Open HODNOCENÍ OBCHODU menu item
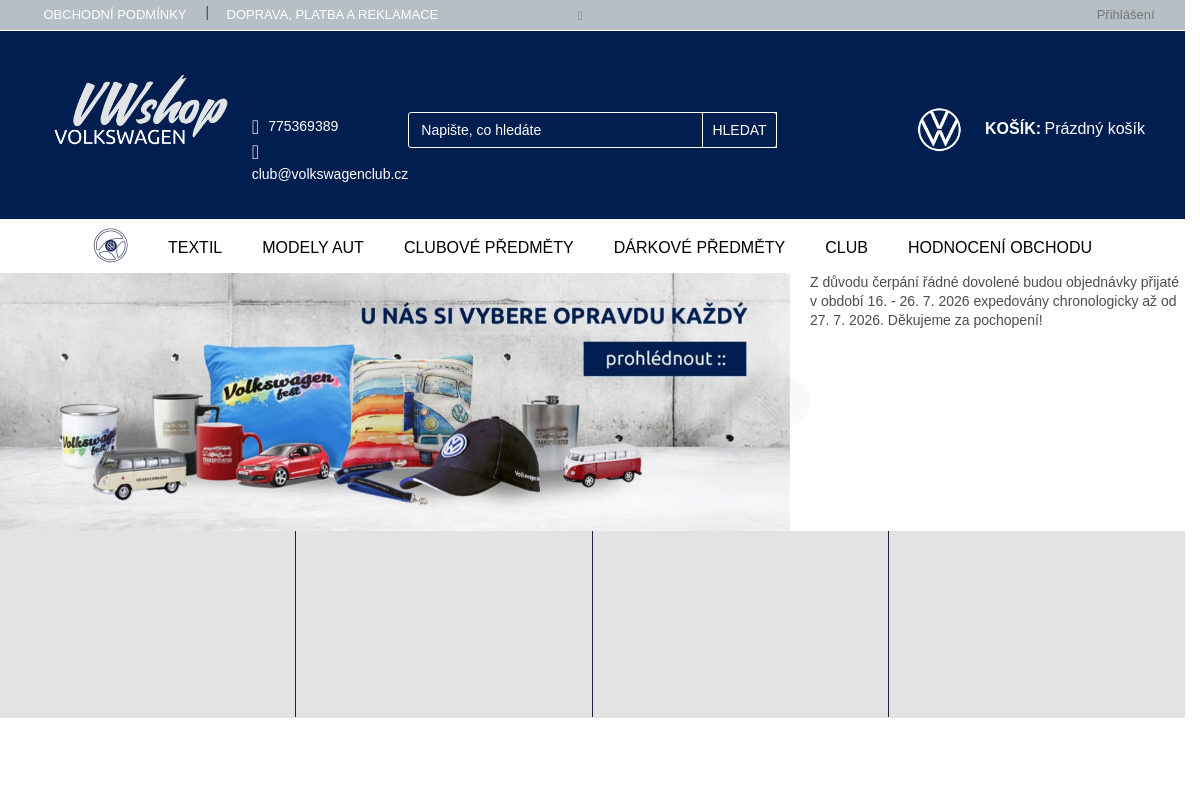The width and height of the screenshot is (1200, 800). [x=1000, y=247]
